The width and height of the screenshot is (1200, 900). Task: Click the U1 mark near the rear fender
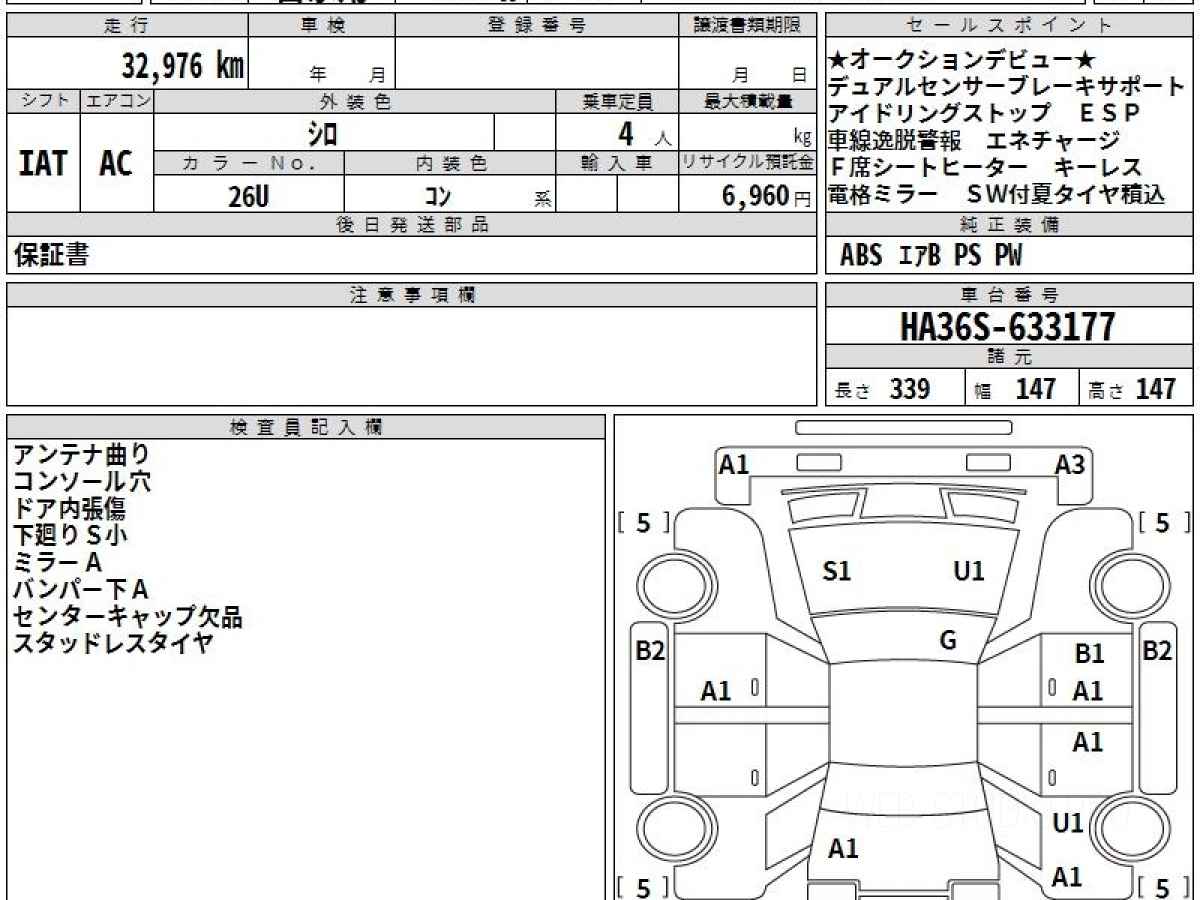(x=1069, y=823)
